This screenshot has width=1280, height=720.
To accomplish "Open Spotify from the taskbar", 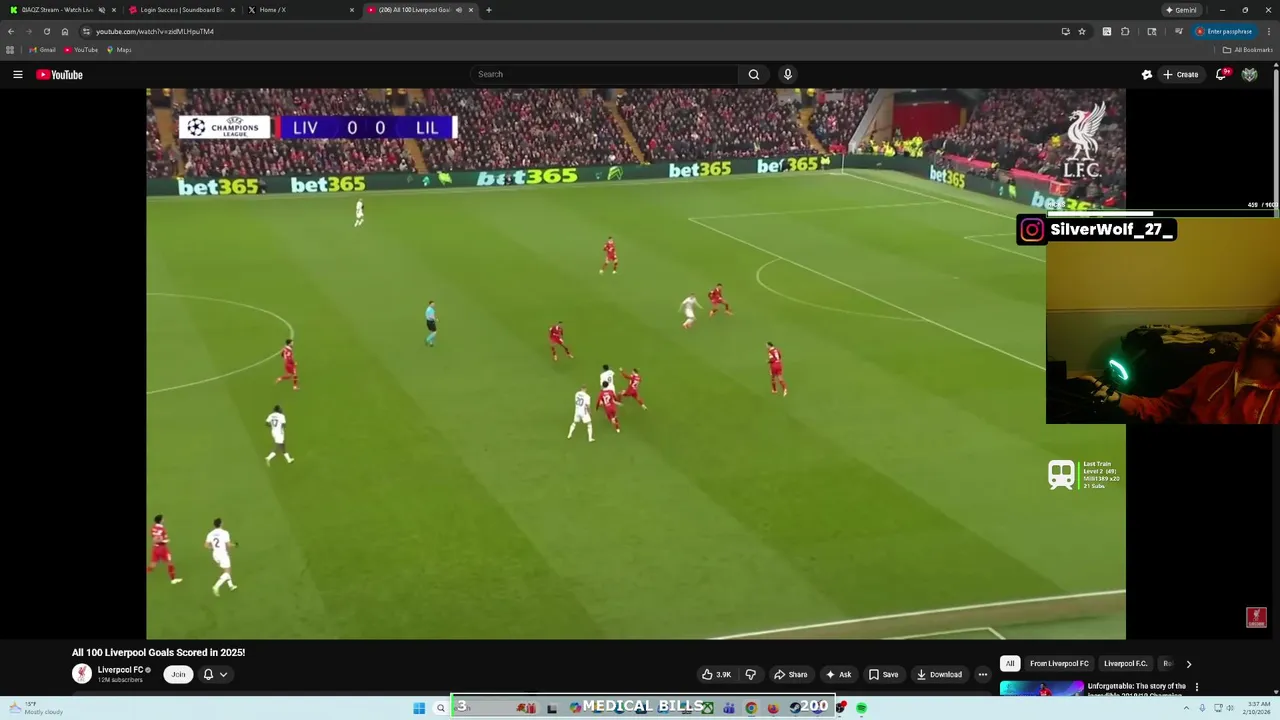I will (x=861, y=708).
